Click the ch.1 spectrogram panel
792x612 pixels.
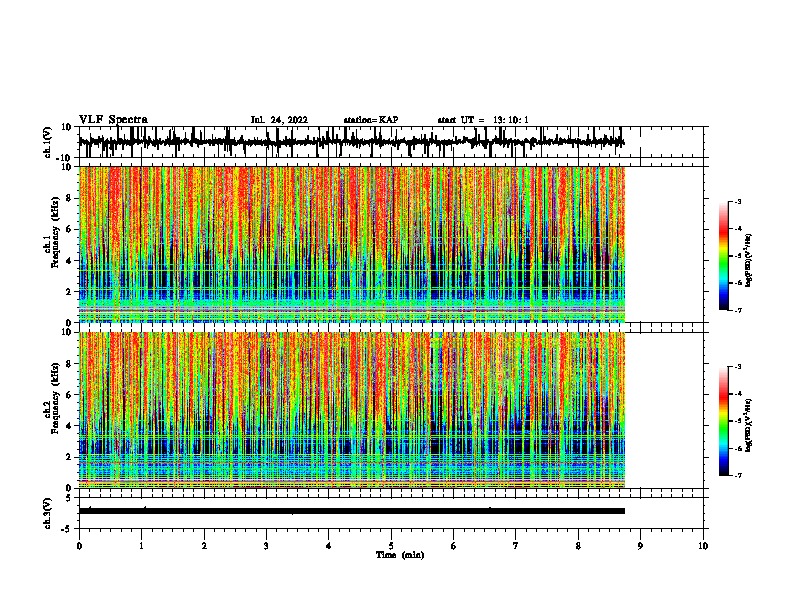[x=352, y=244]
